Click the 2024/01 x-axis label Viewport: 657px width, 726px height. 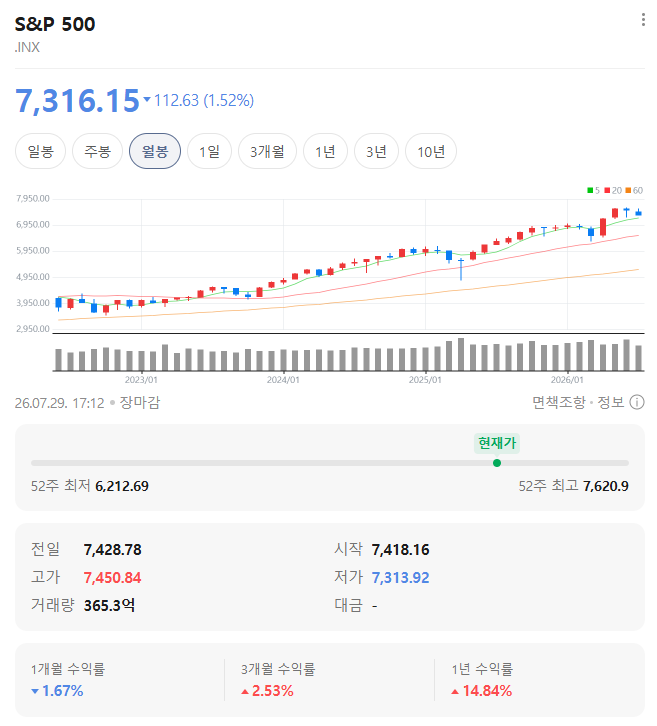pyautogui.click(x=283, y=380)
